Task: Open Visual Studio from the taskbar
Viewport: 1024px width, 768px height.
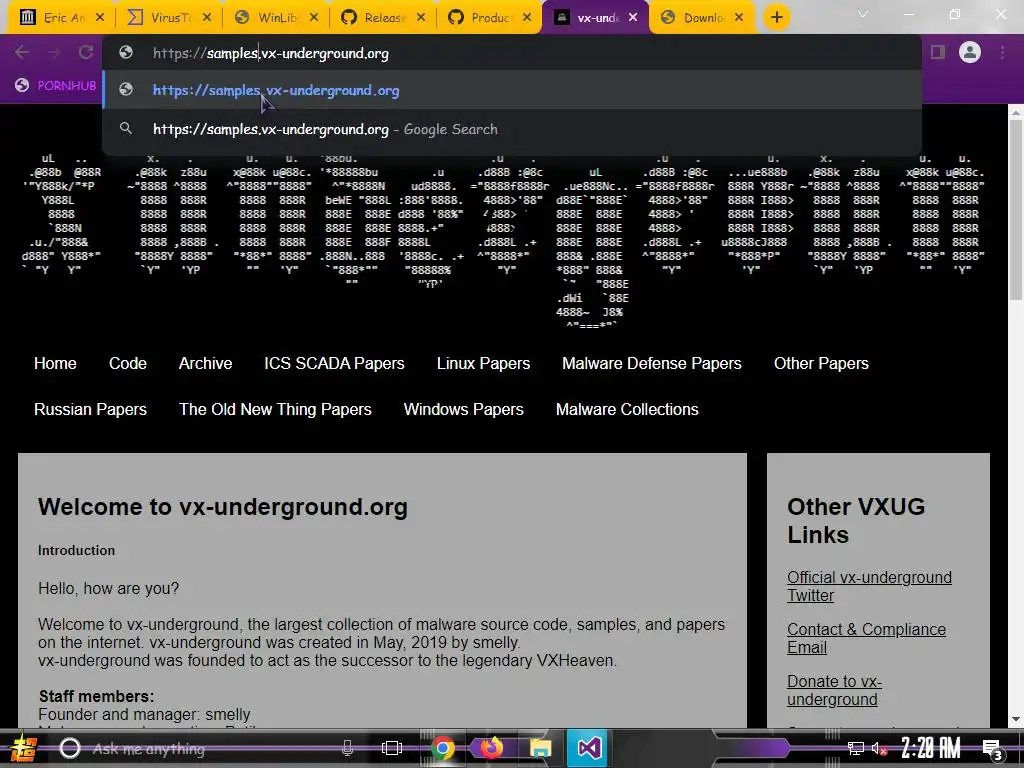Action: point(588,748)
